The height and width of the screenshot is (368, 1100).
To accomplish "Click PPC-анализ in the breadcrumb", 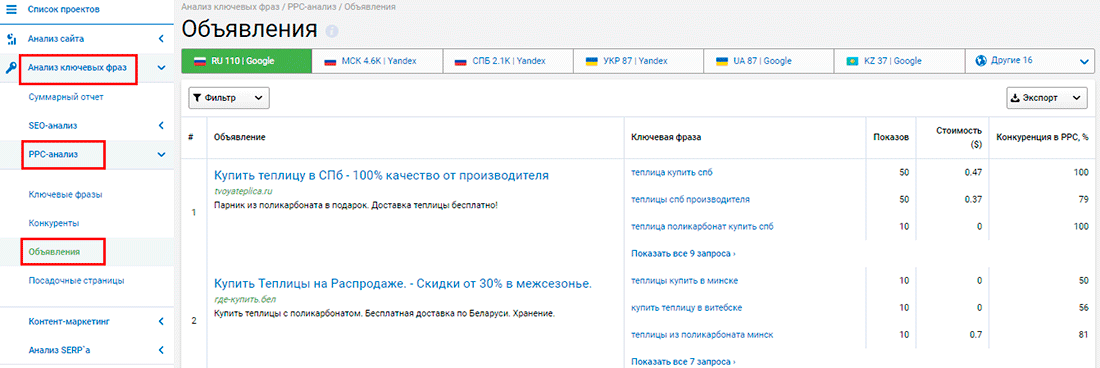I will [x=313, y=6].
